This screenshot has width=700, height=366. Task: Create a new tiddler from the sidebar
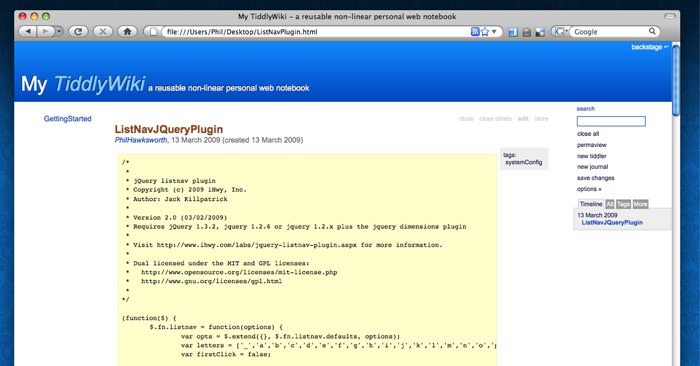coord(592,156)
